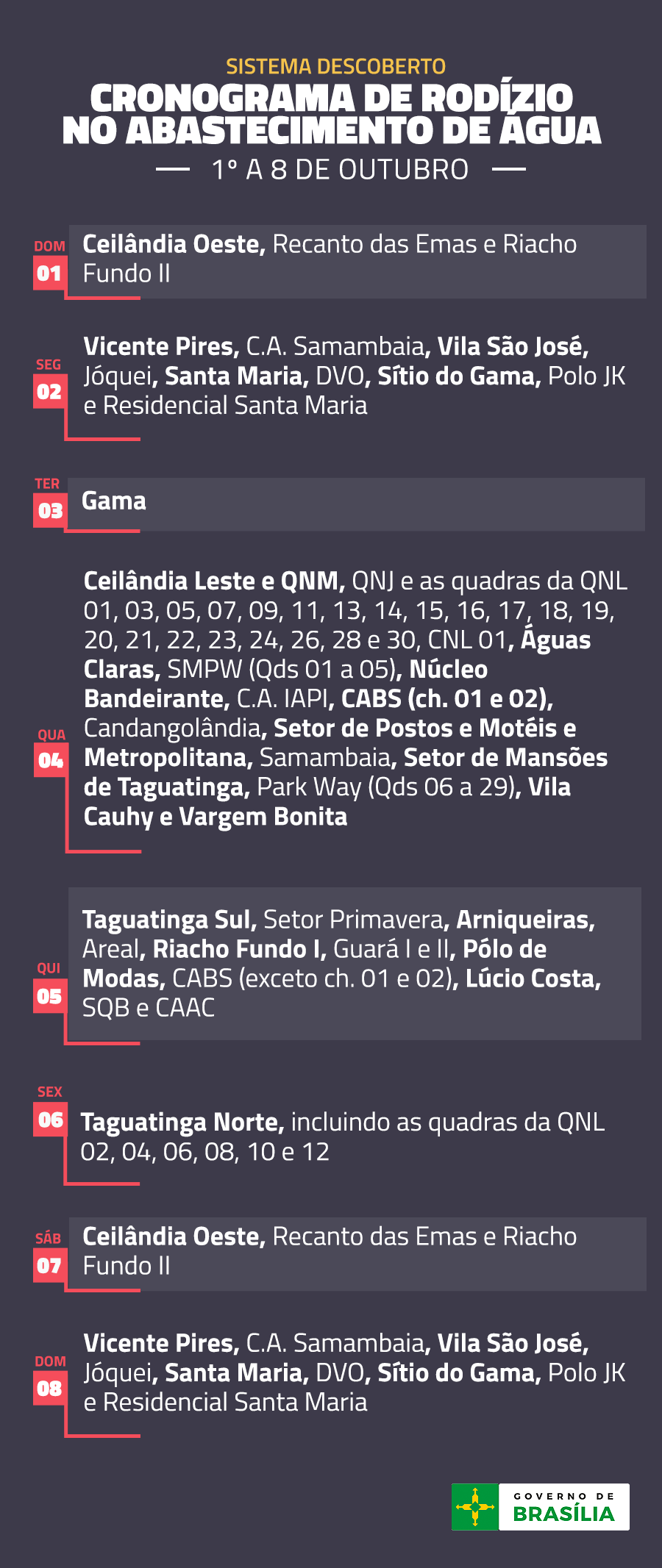
Task: Click the Taguatinga Norte entry text
Action: click(x=182, y=1123)
